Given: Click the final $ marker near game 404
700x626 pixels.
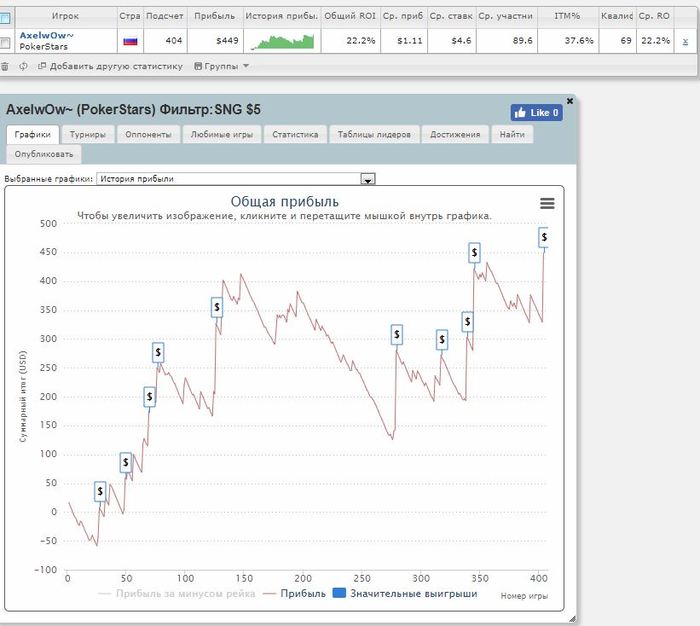Looking at the screenshot, I should coord(543,237).
